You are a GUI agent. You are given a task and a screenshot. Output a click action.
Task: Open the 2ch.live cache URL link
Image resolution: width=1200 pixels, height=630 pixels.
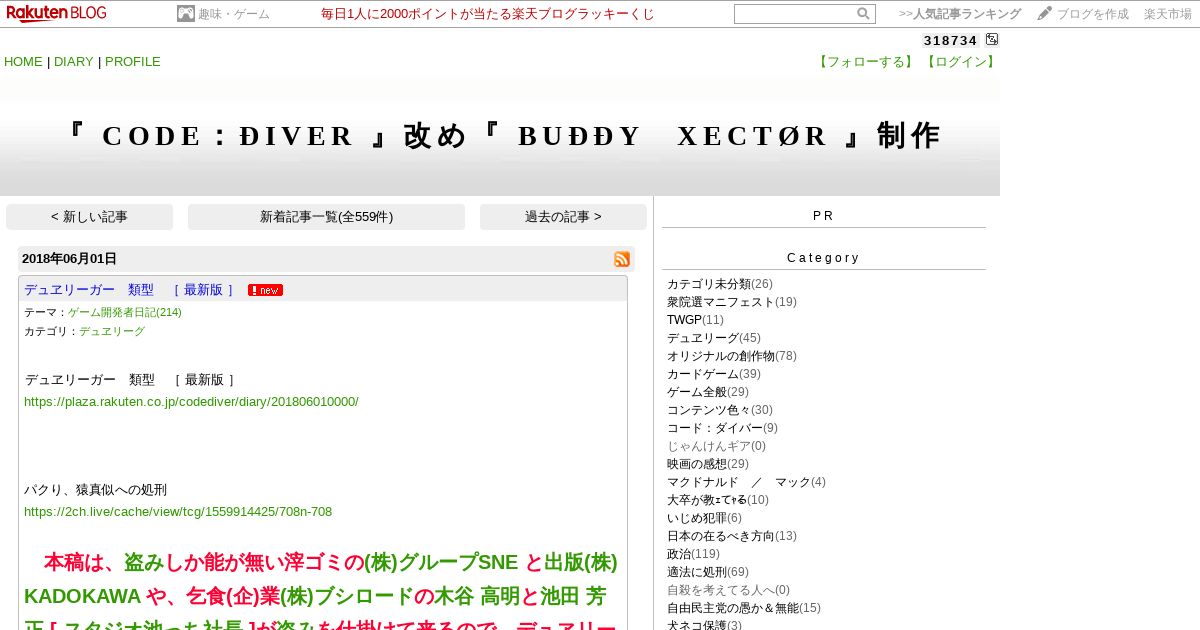point(178,512)
